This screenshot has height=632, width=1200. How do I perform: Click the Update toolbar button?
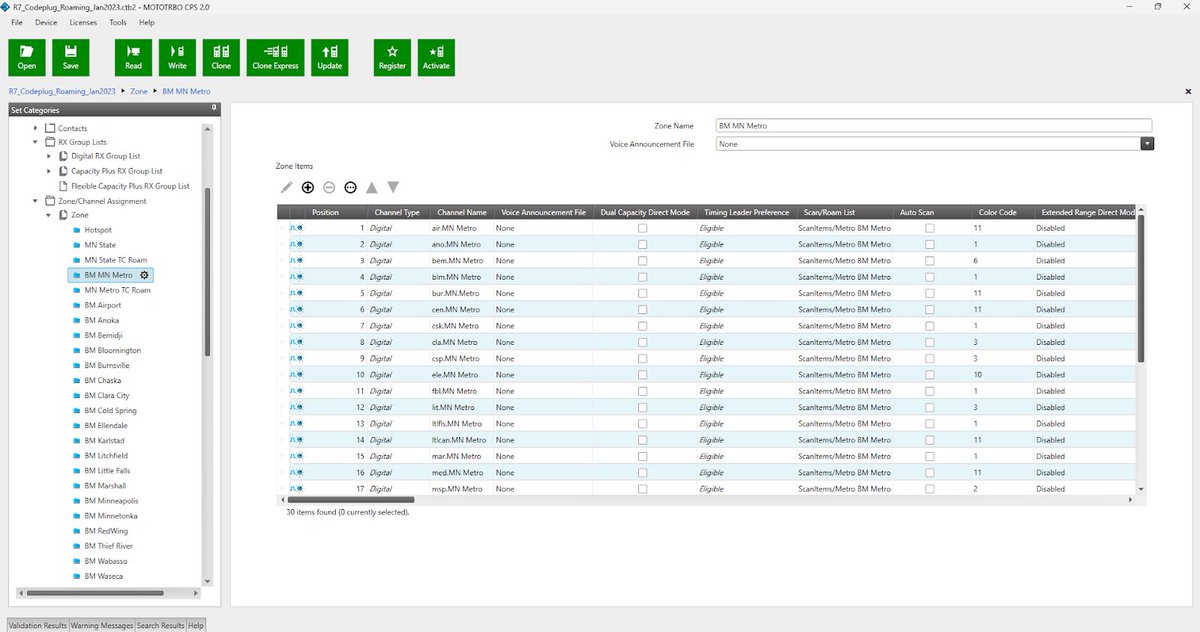[x=329, y=57]
